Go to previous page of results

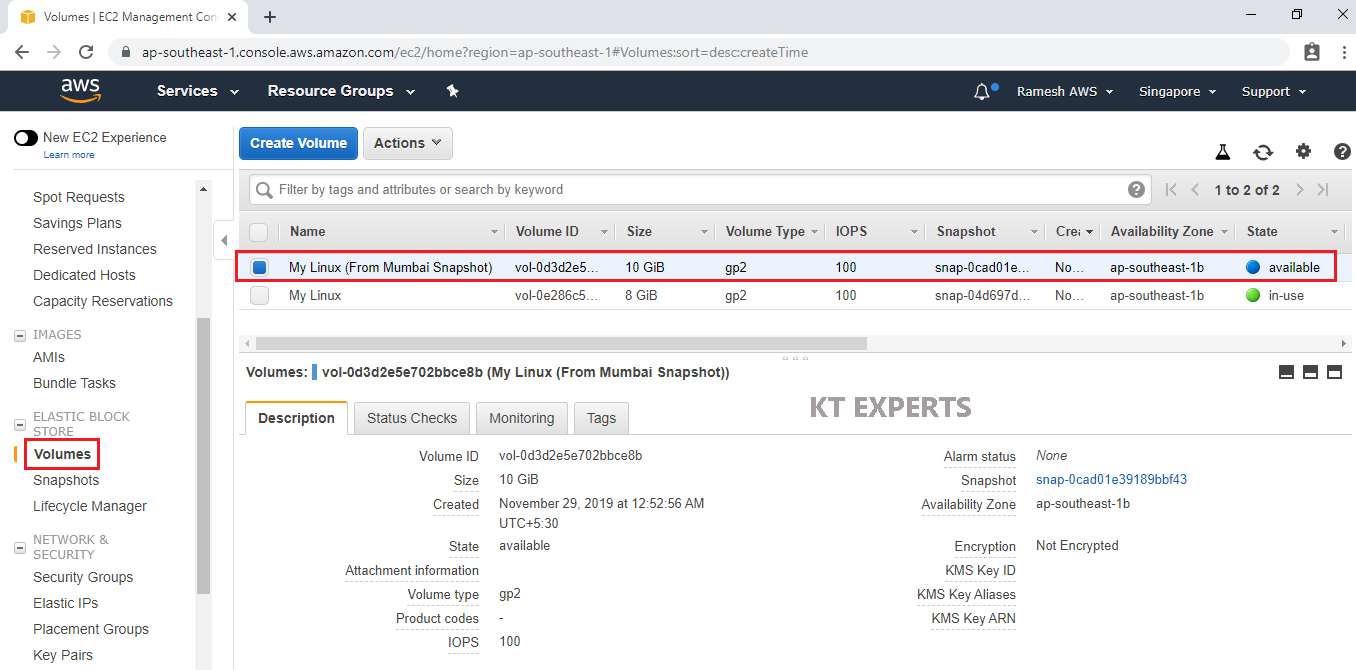coord(1195,190)
